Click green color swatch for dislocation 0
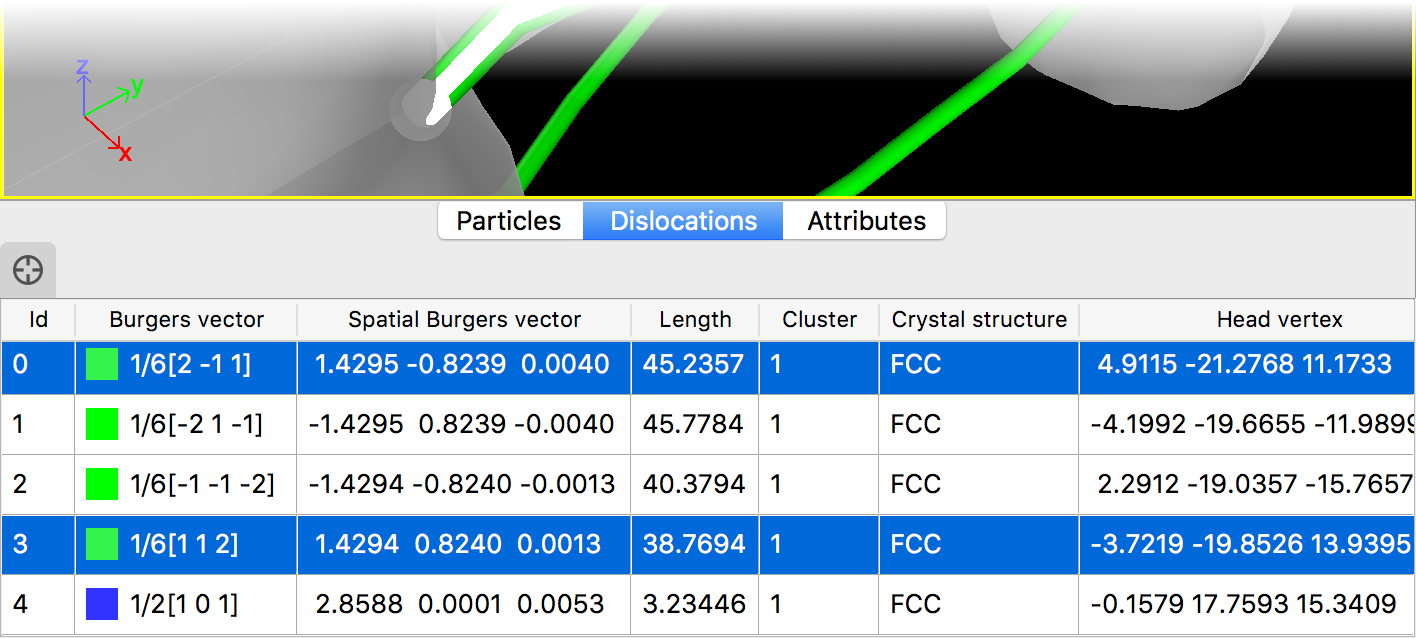The width and height of the screenshot is (1416, 638). 102,364
